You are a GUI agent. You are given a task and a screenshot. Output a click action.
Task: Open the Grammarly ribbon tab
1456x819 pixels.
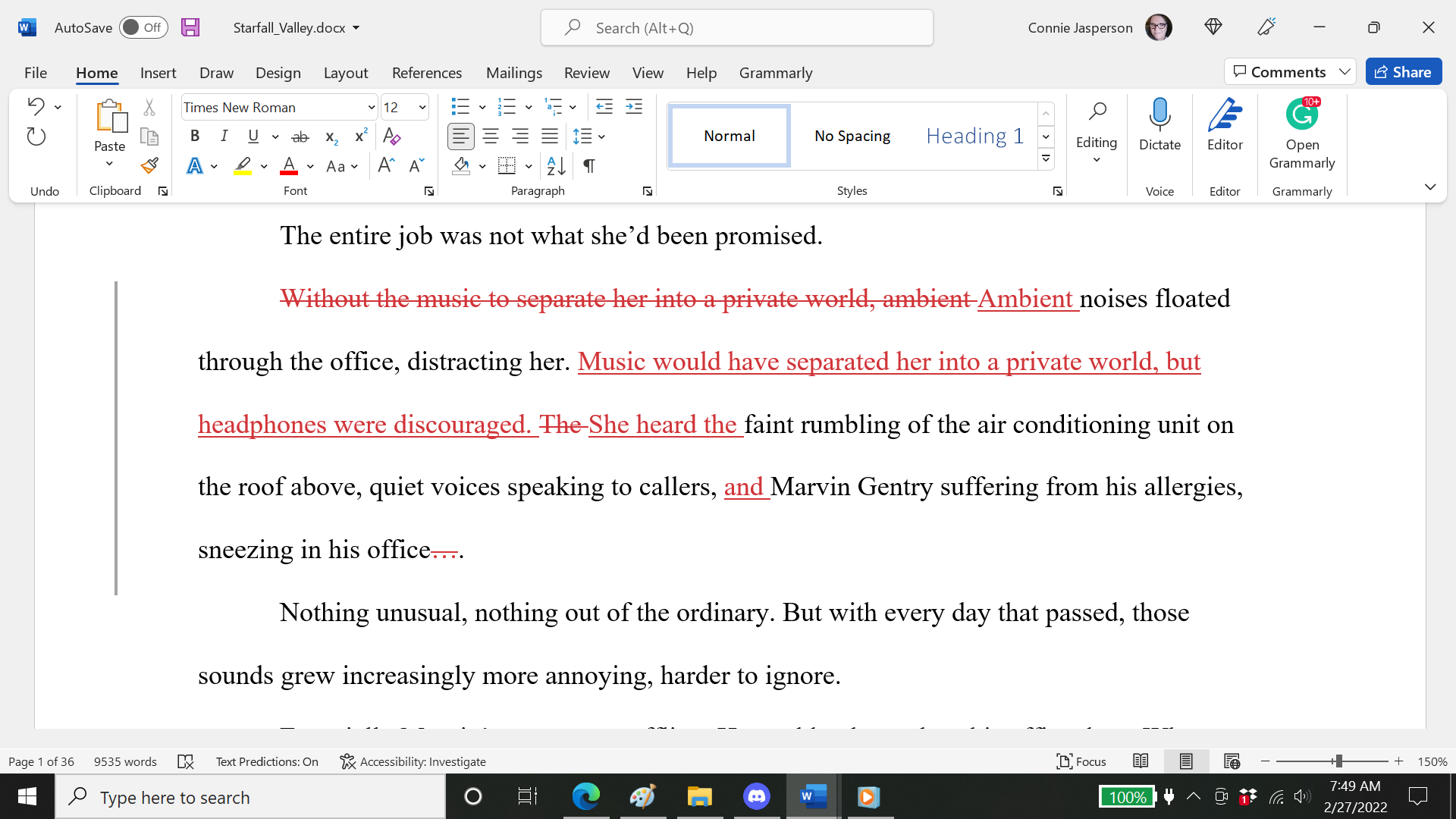pyautogui.click(x=775, y=73)
